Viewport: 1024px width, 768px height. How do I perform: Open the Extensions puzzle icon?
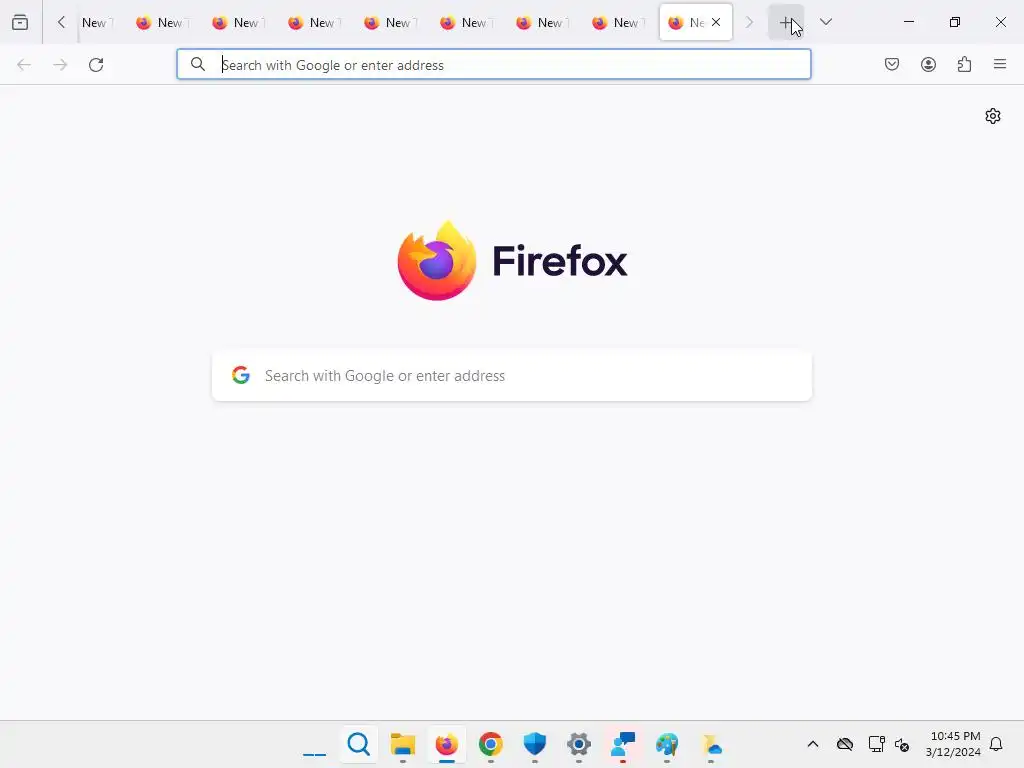click(964, 64)
